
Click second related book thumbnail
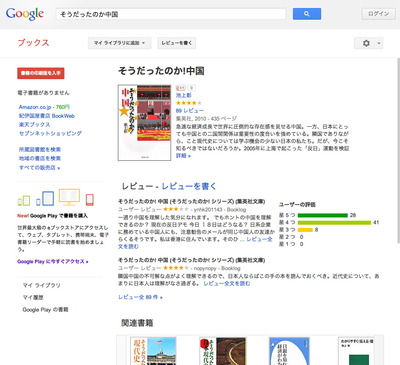click(223, 351)
